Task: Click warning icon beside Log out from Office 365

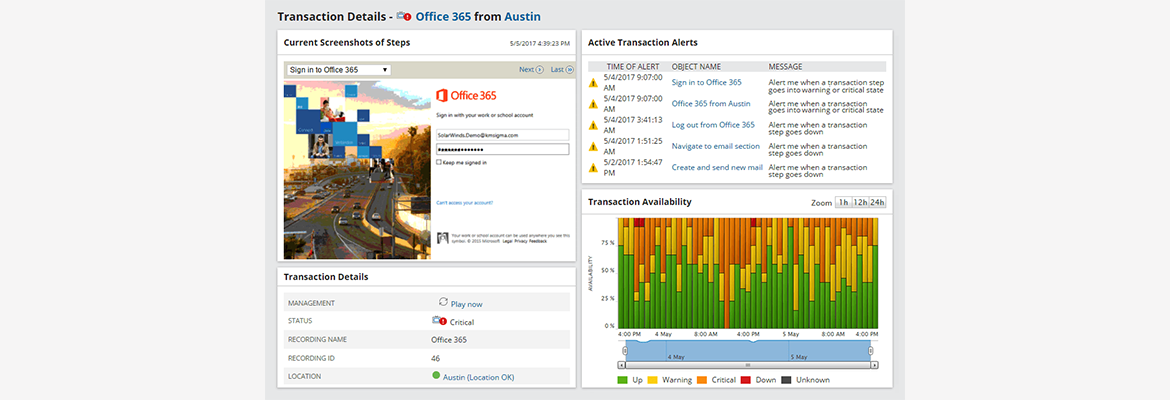Action: (x=593, y=125)
